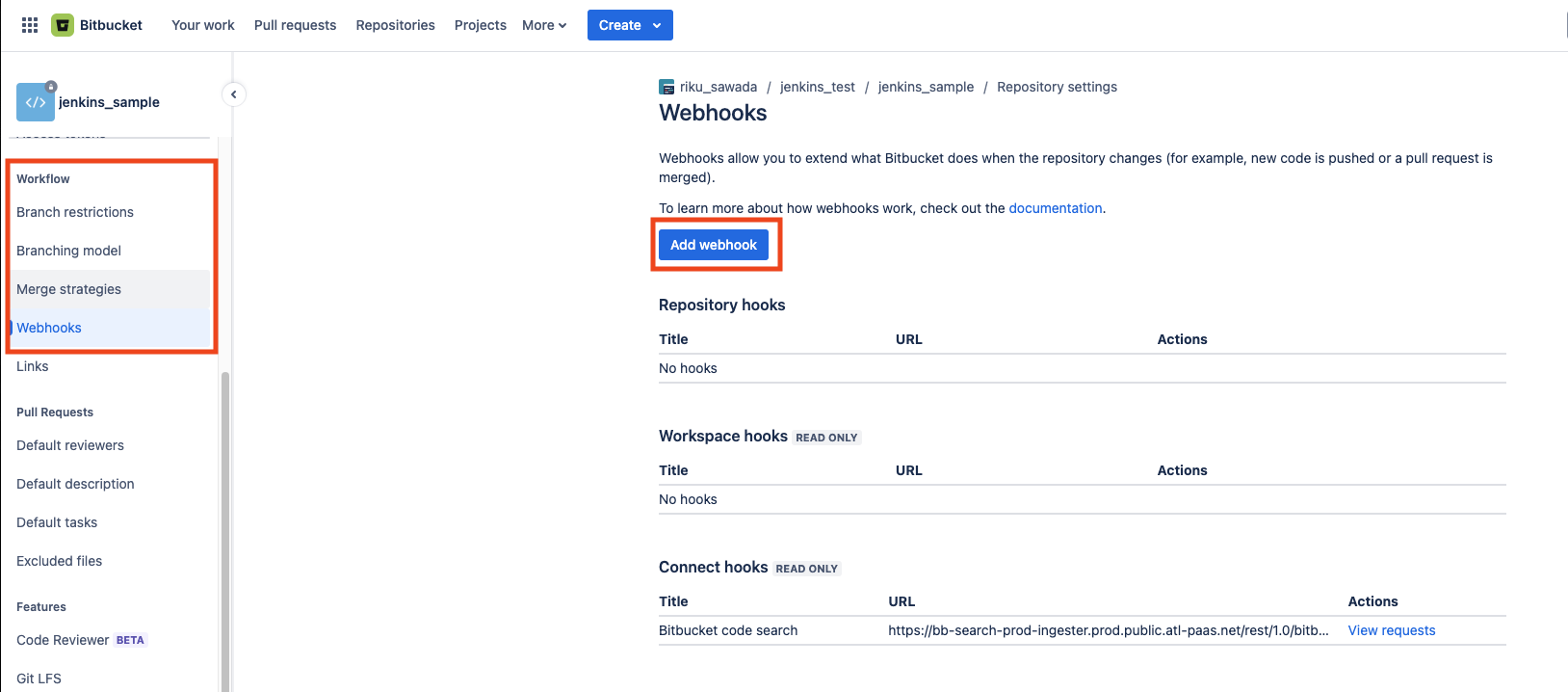Image resolution: width=1568 pixels, height=692 pixels.
Task: Click the Actions column header in Connect hooks
Action: [1373, 601]
